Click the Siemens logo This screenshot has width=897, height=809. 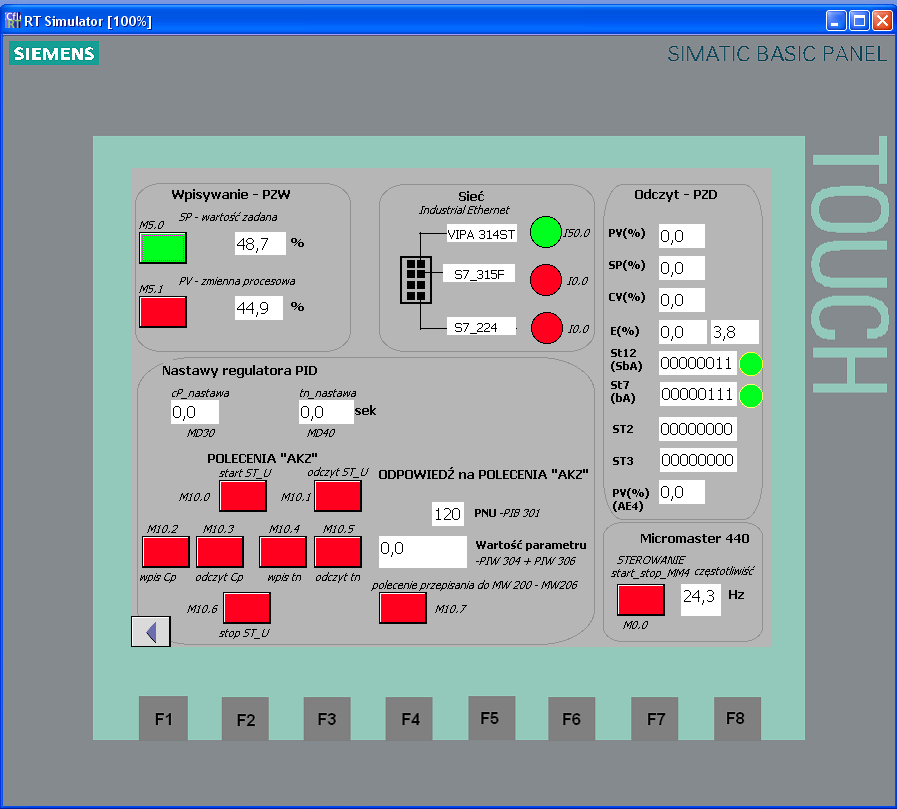point(54,53)
